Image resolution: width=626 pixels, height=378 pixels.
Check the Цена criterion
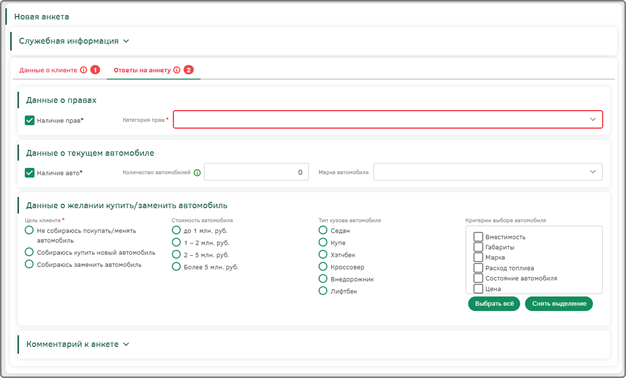coord(478,289)
